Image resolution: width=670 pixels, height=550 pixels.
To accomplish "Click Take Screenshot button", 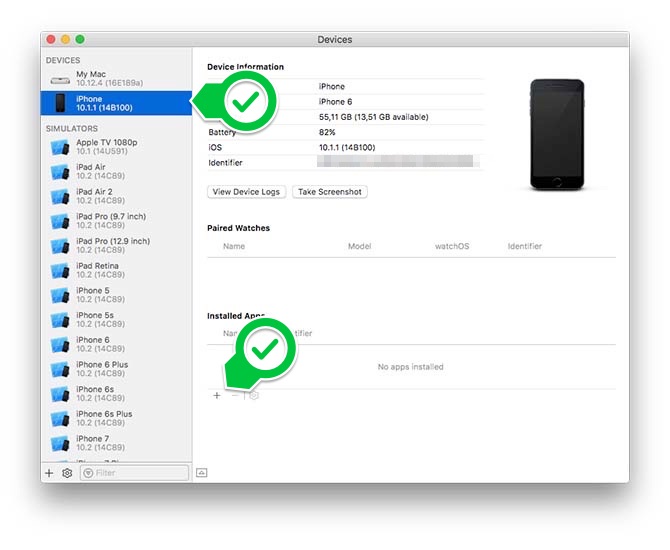I will click(329, 192).
